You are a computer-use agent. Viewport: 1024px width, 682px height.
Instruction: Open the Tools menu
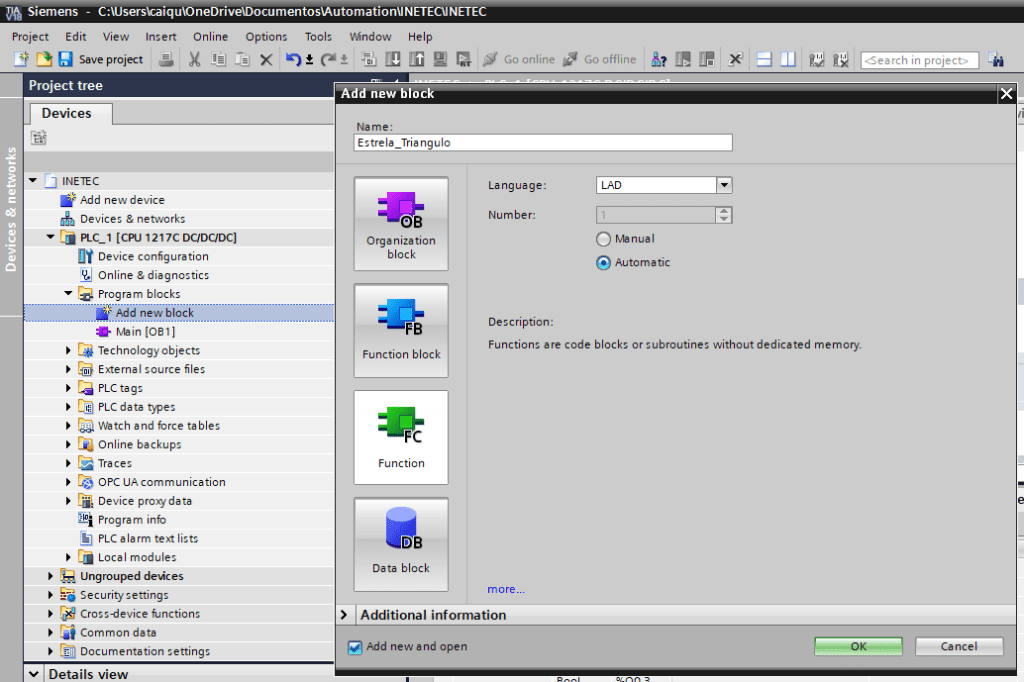[x=318, y=37]
